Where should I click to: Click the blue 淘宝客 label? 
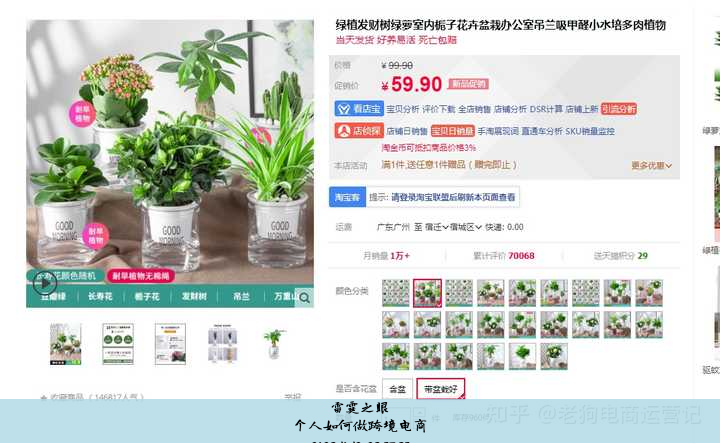pos(347,197)
